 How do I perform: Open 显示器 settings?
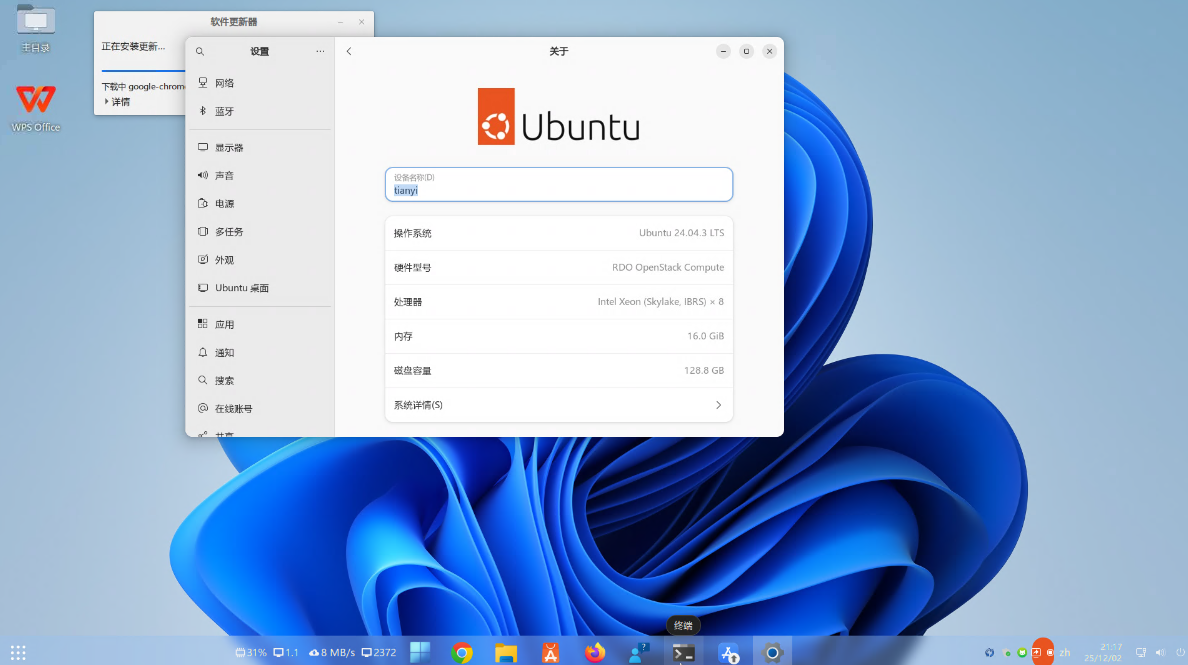coord(229,148)
